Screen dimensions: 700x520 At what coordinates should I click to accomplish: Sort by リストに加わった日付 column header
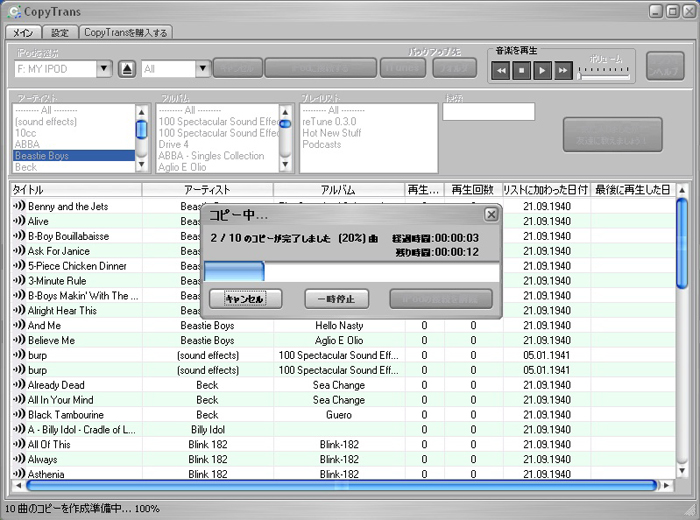coord(546,190)
